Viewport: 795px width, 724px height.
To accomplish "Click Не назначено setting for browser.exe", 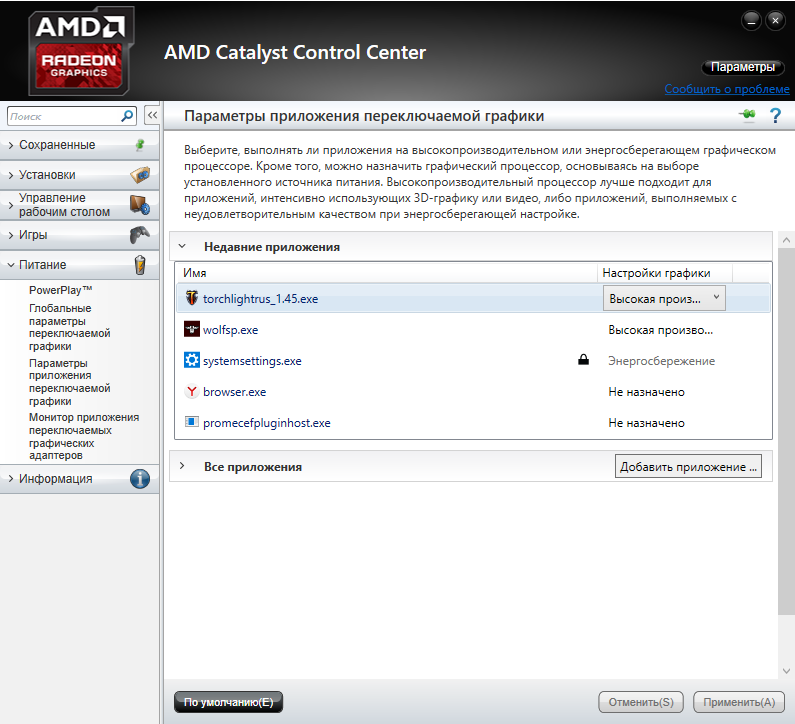I will tap(646, 392).
